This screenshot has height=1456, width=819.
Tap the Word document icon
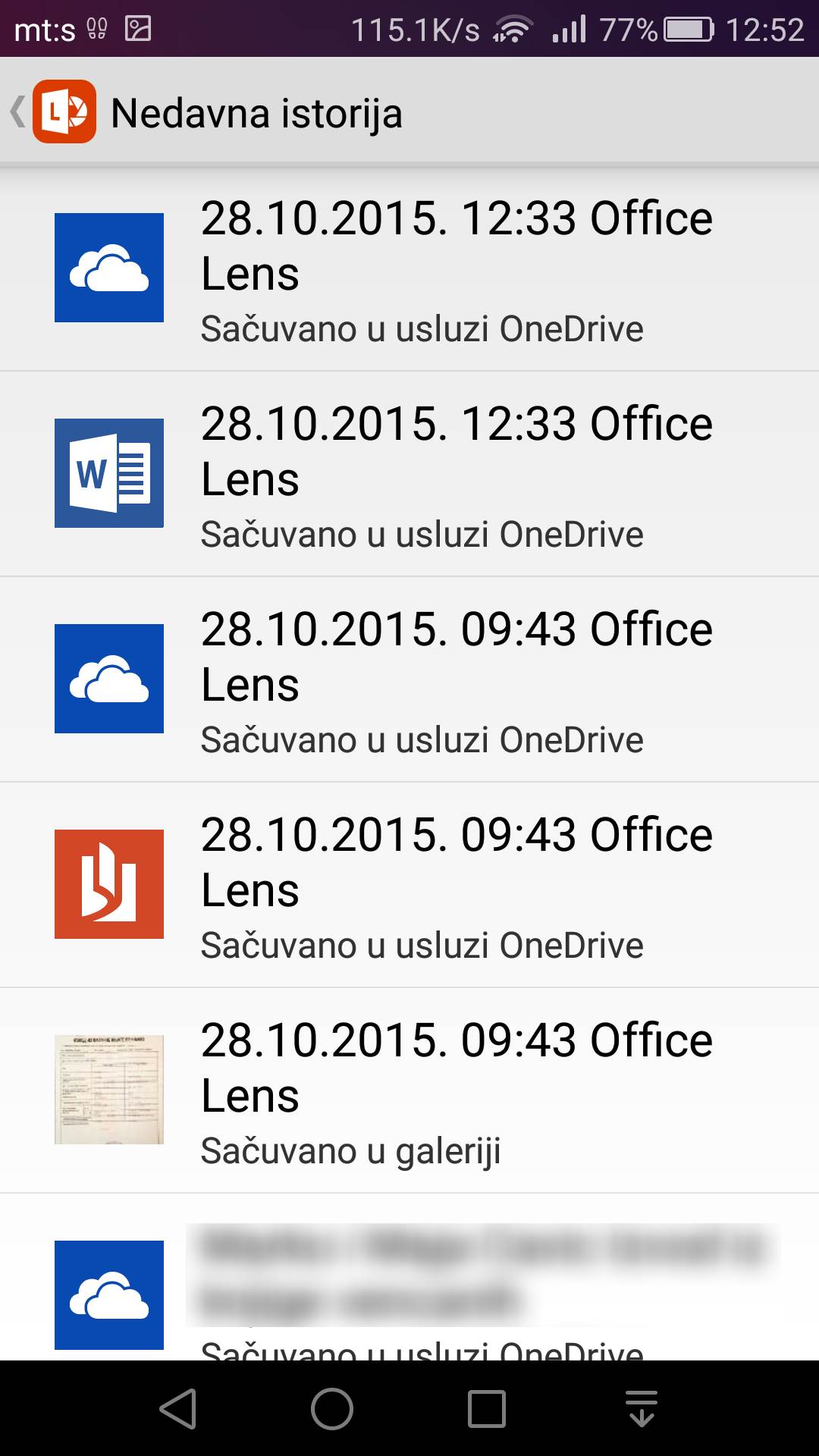pyautogui.click(x=109, y=473)
